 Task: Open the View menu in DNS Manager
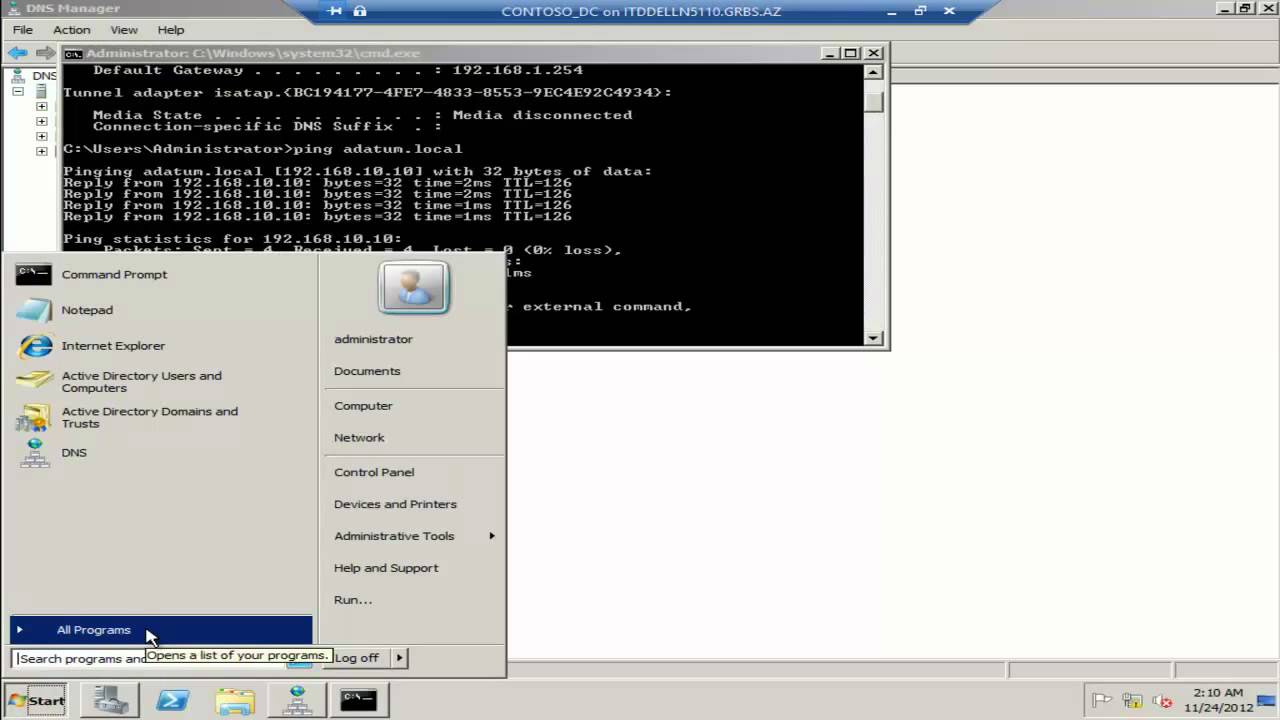(124, 30)
